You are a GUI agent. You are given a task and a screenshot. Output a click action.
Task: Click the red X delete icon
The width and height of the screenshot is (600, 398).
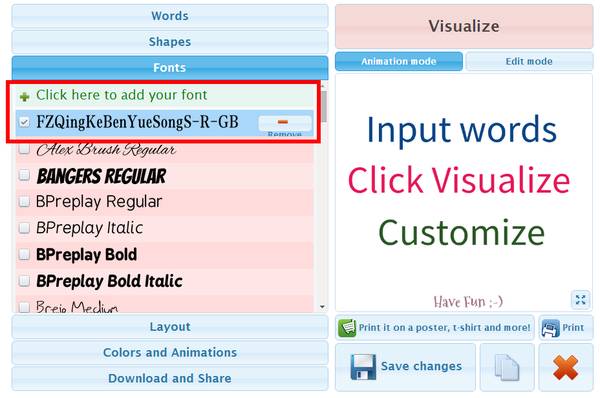tap(565, 367)
